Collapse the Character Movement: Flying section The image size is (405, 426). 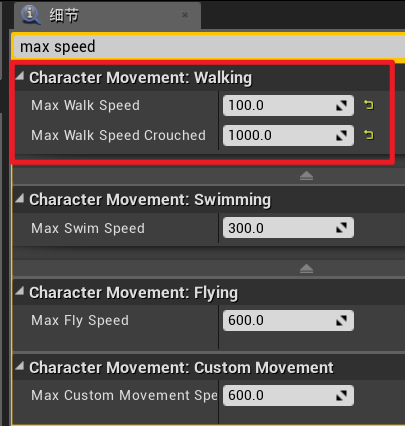point(20,291)
